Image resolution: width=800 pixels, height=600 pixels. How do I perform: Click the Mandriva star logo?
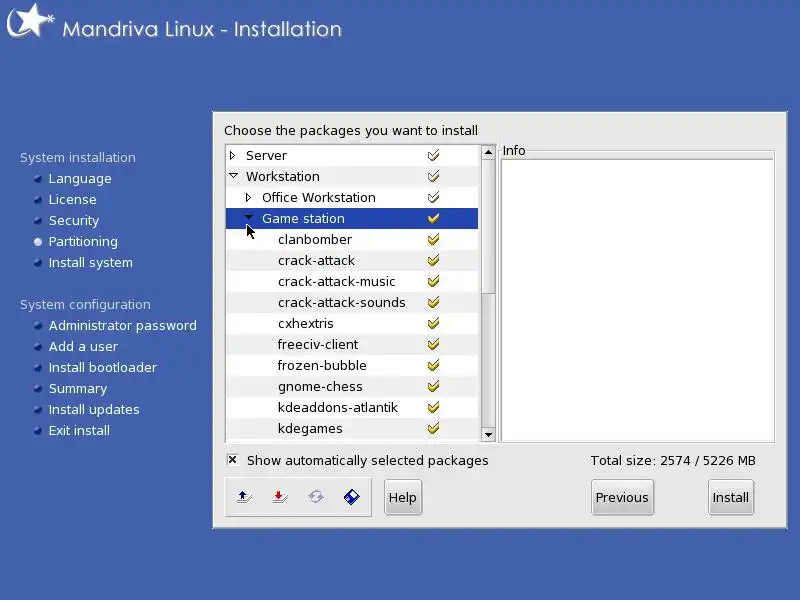point(30,21)
